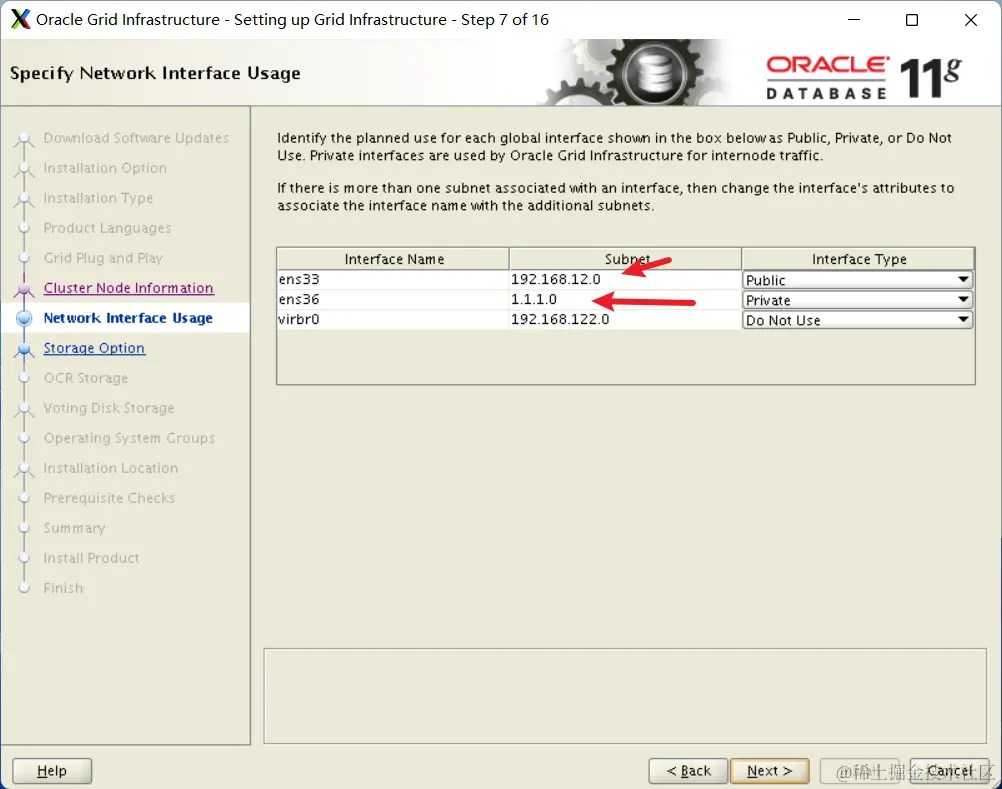Click the Summary step

[74, 528]
